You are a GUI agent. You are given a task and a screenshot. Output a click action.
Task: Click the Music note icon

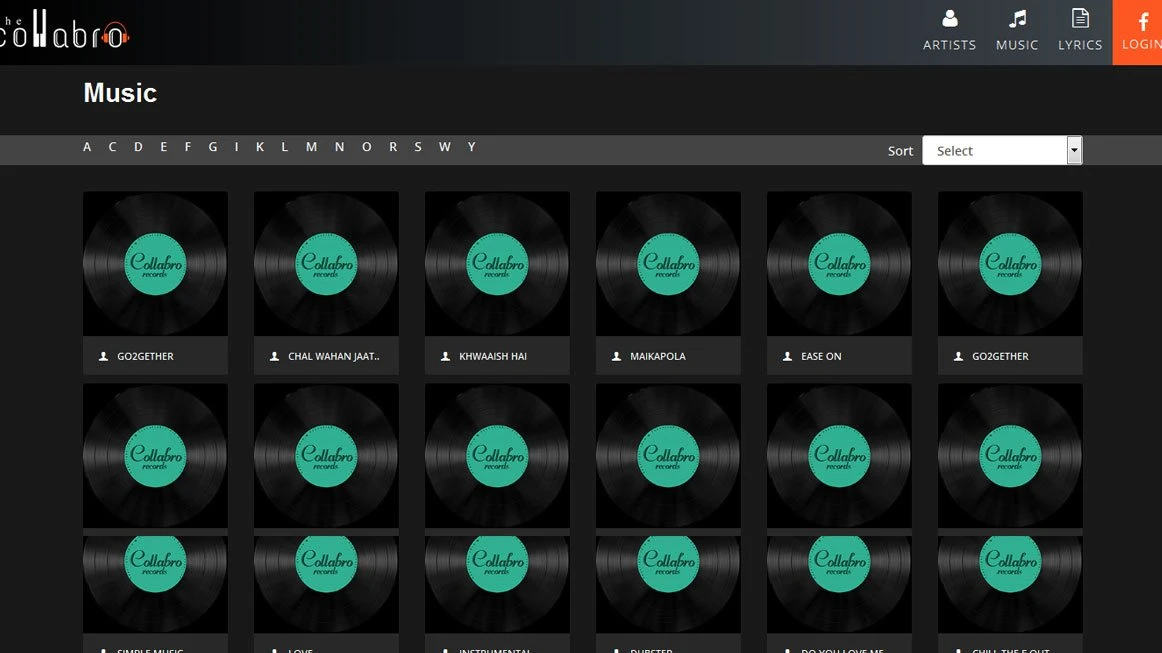point(1017,19)
